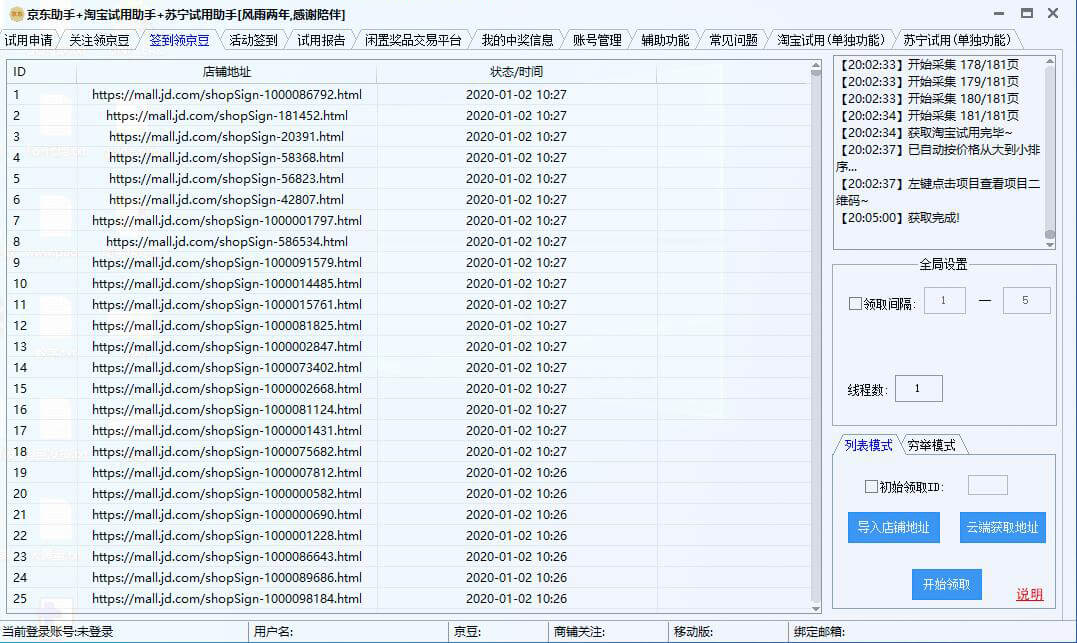Focus the 线程数 input field
The height and width of the screenshot is (643, 1077).
pos(918,389)
